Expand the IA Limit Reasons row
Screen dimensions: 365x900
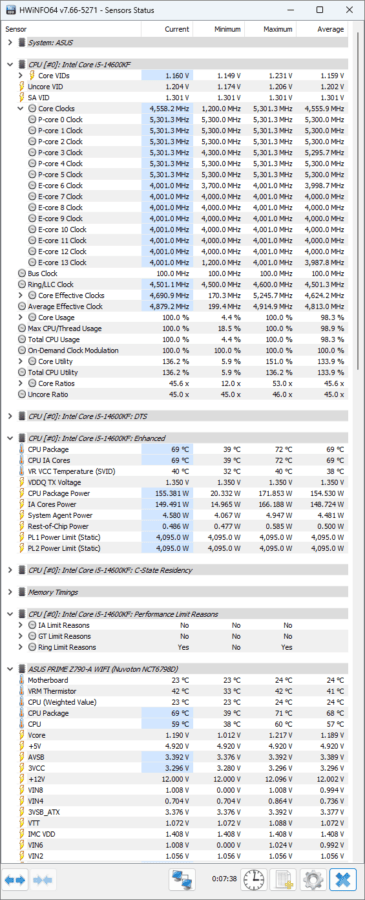click(21, 625)
